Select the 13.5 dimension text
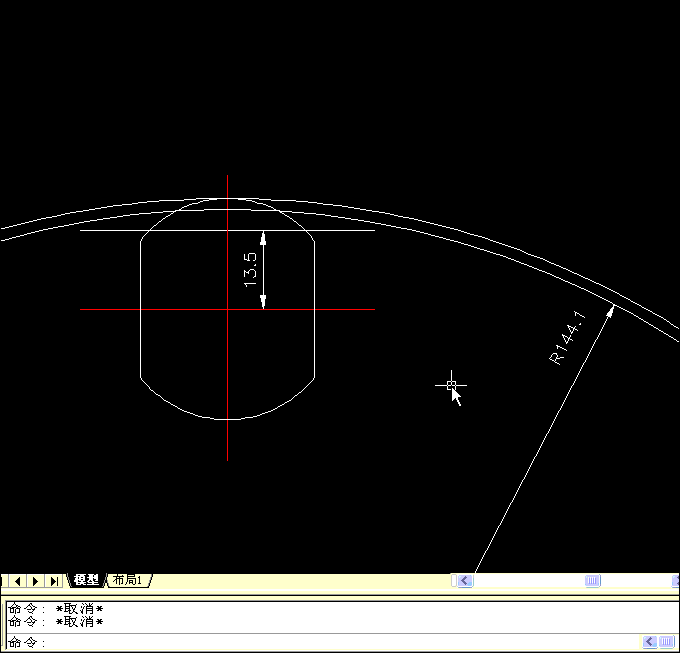 (x=250, y=270)
